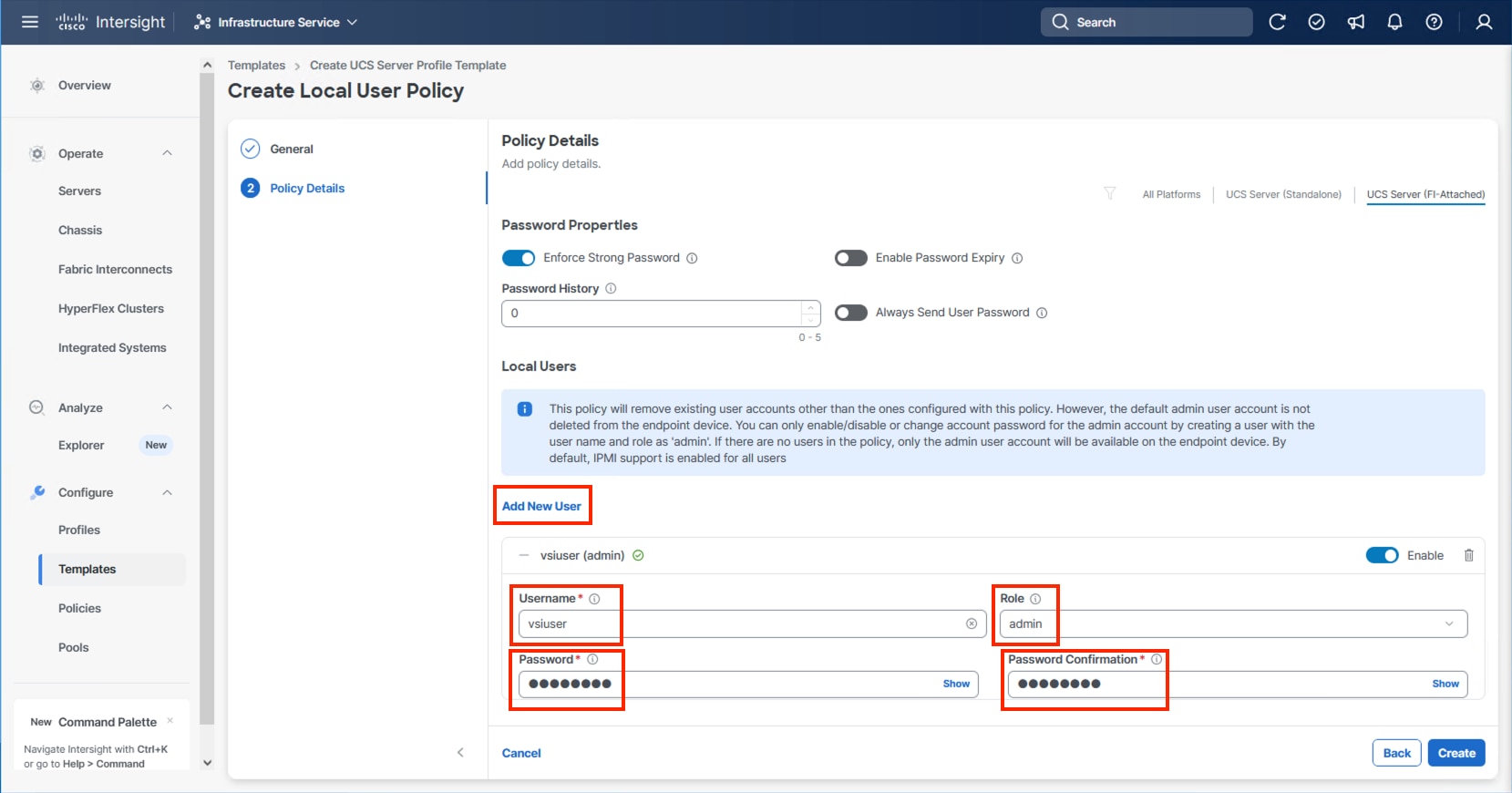Click the Create button
1512x793 pixels.
(x=1455, y=753)
